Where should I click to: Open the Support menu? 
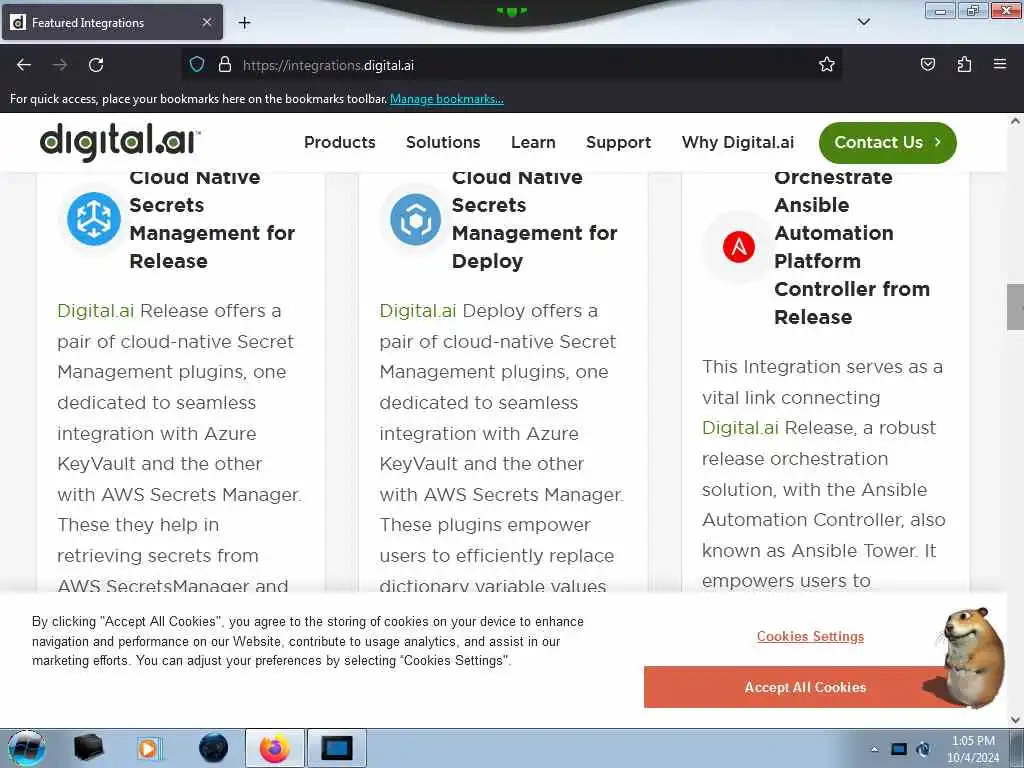tap(618, 142)
